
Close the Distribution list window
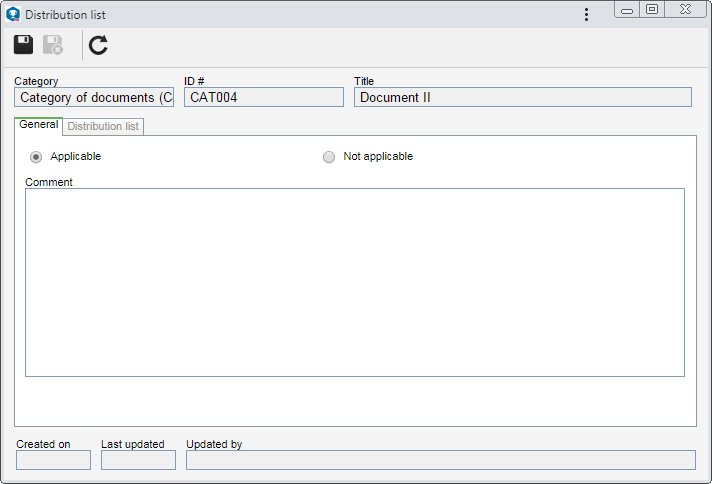click(685, 10)
